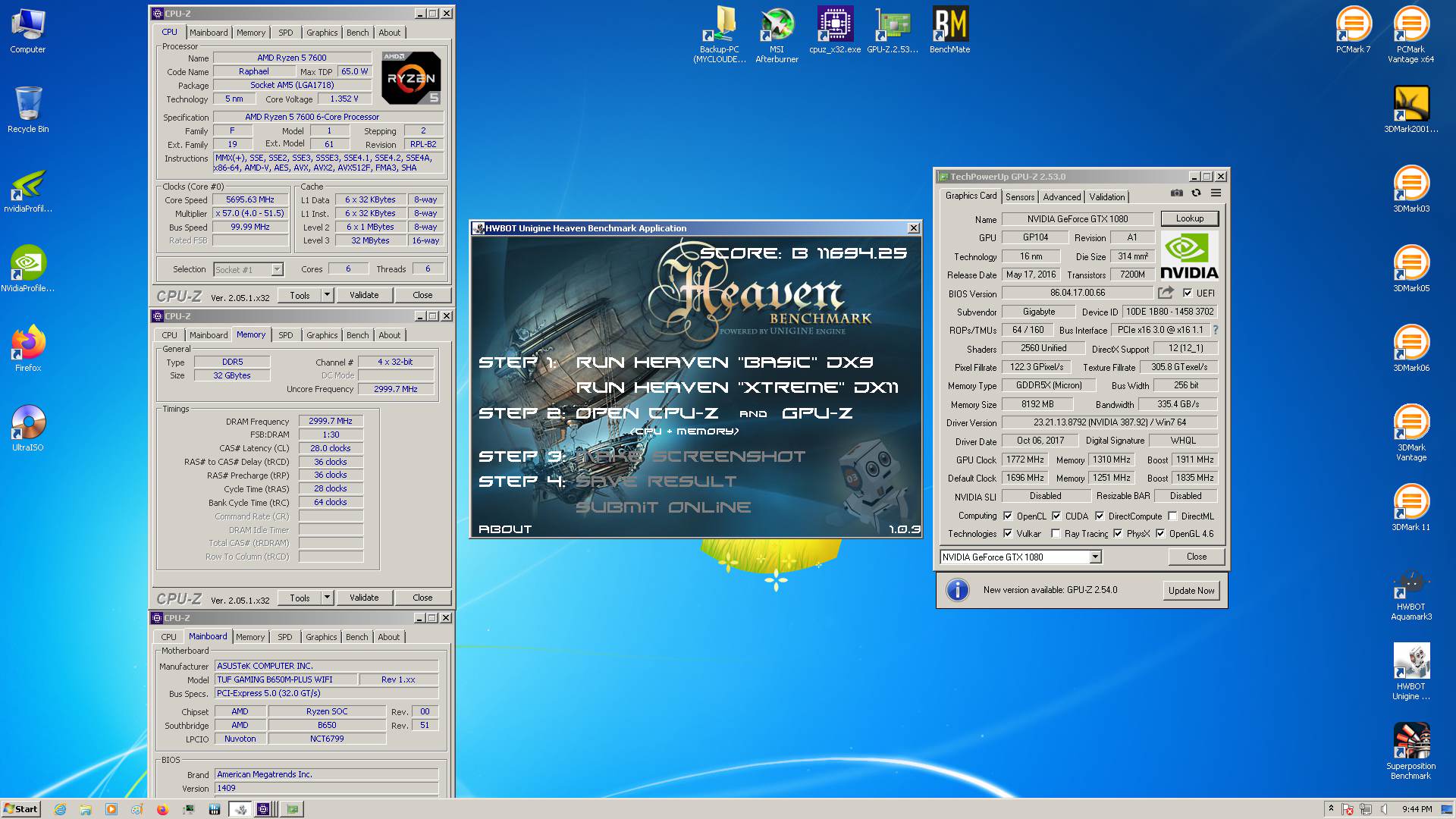Viewport: 1456px width, 819px height.
Task: Open the UltraISO desktop shortcut
Action: coord(27,428)
